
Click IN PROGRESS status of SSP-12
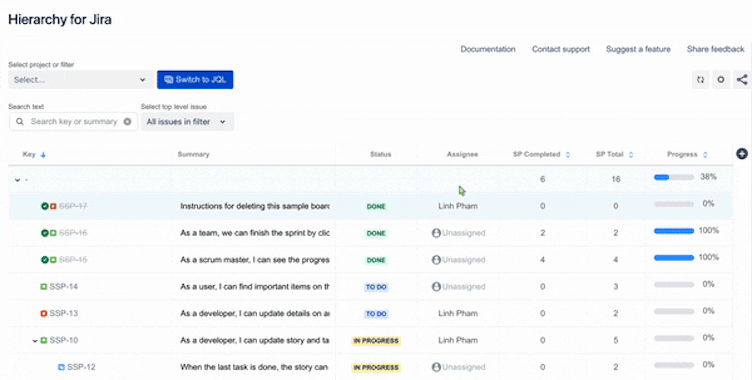376,368
